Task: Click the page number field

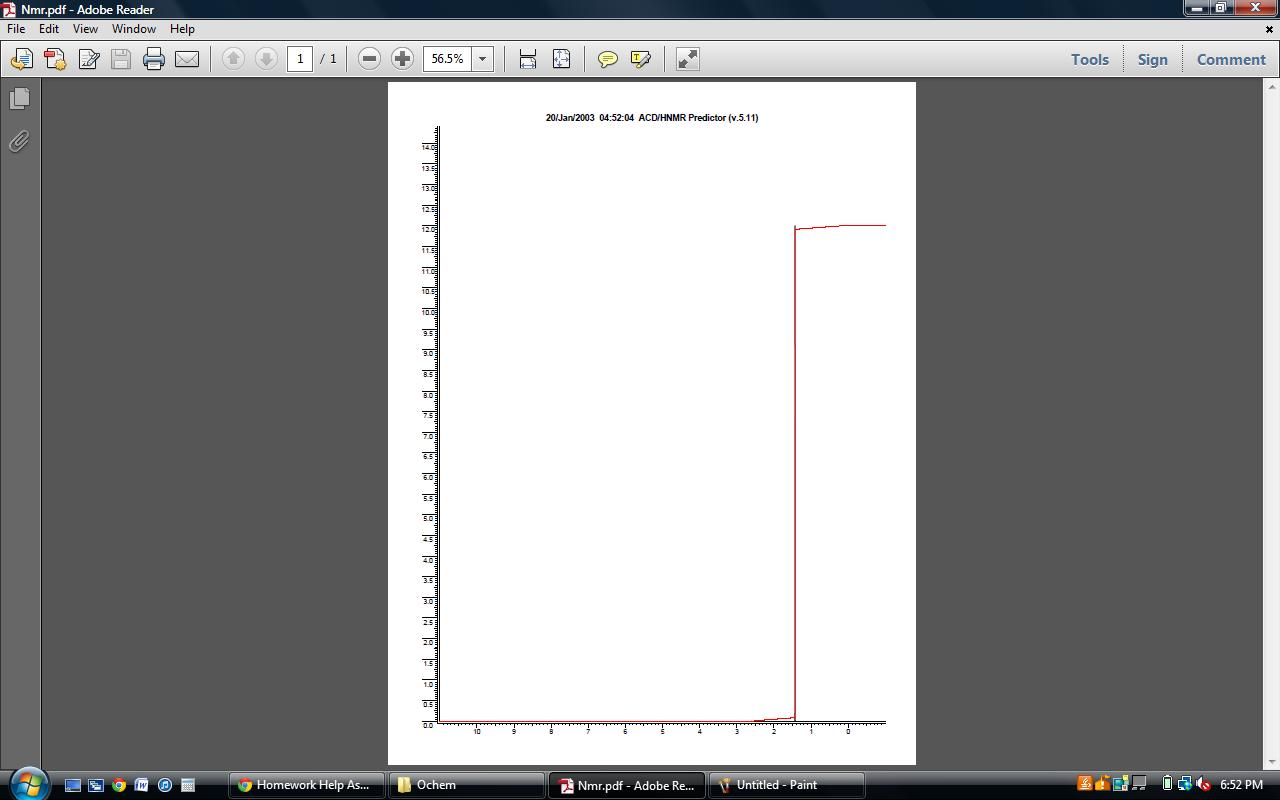Action: 300,59
